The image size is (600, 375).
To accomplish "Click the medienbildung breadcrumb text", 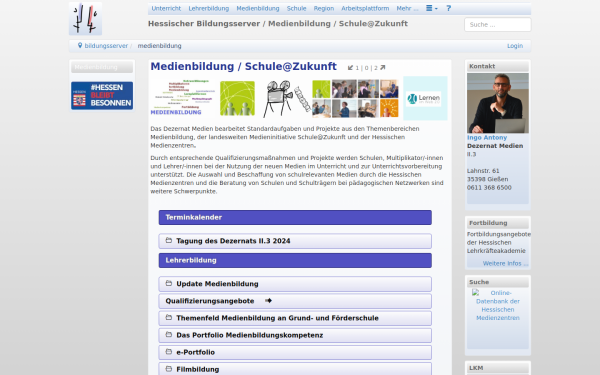I will [x=160, y=46].
